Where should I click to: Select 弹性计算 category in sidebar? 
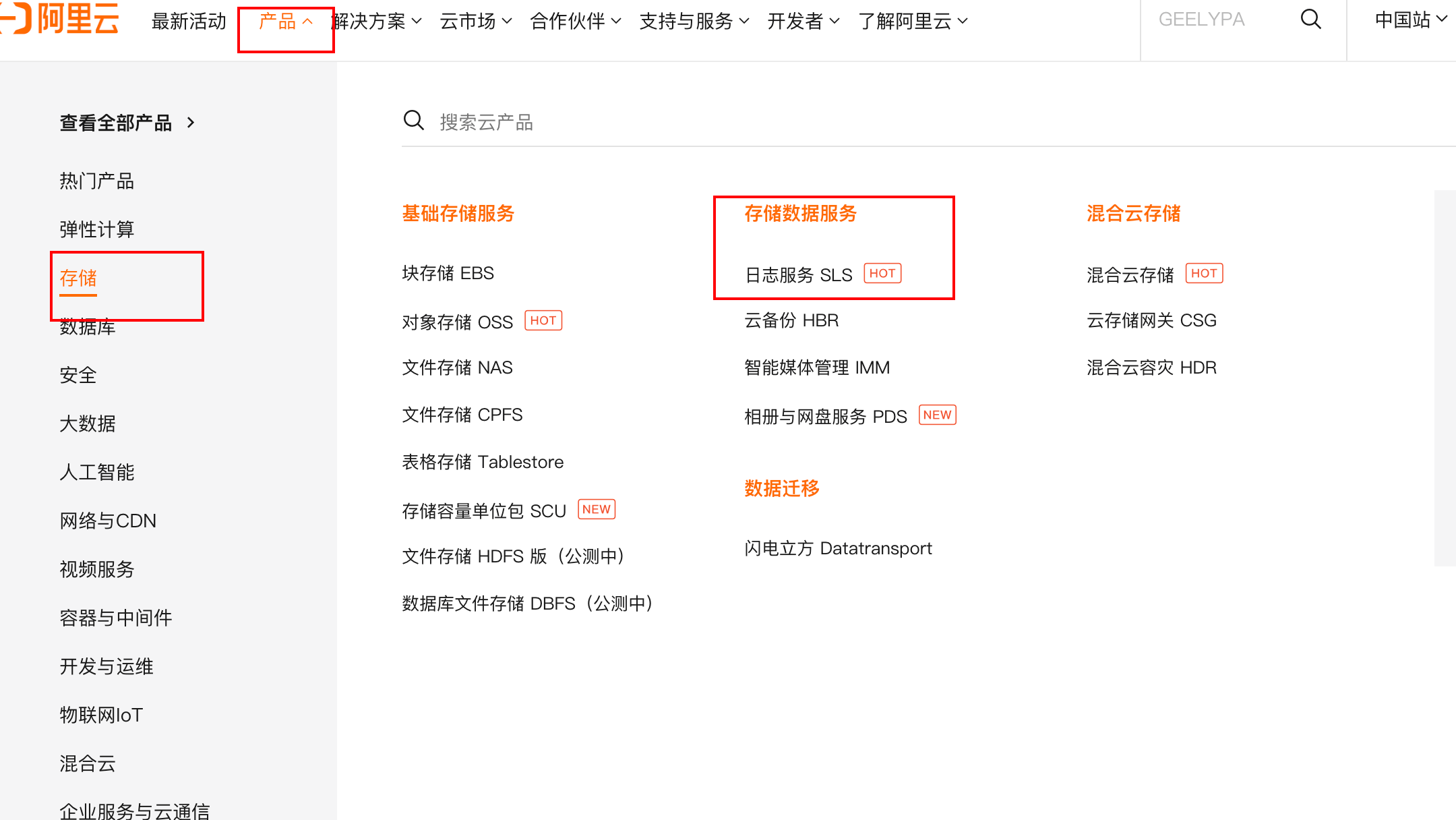(97, 229)
